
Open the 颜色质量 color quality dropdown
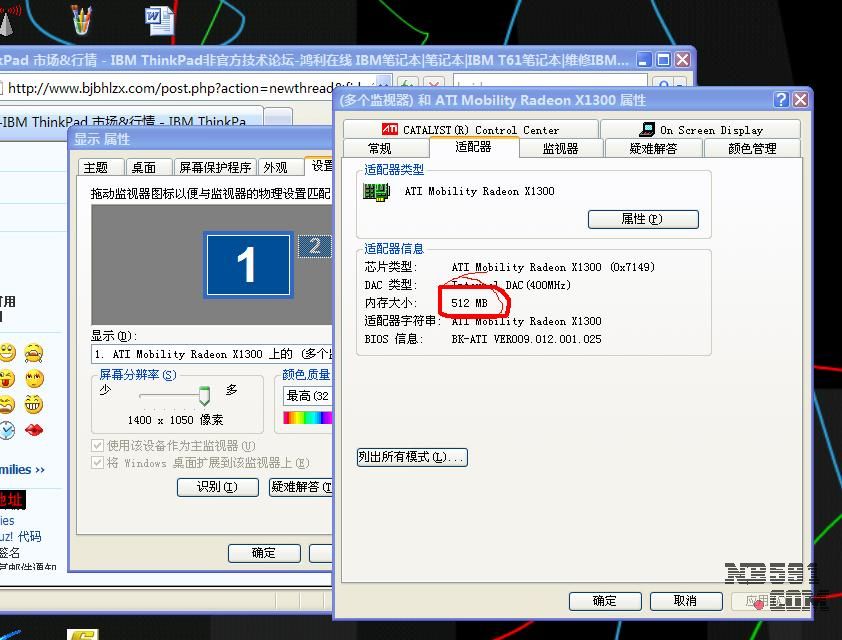[x=307, y=396]
